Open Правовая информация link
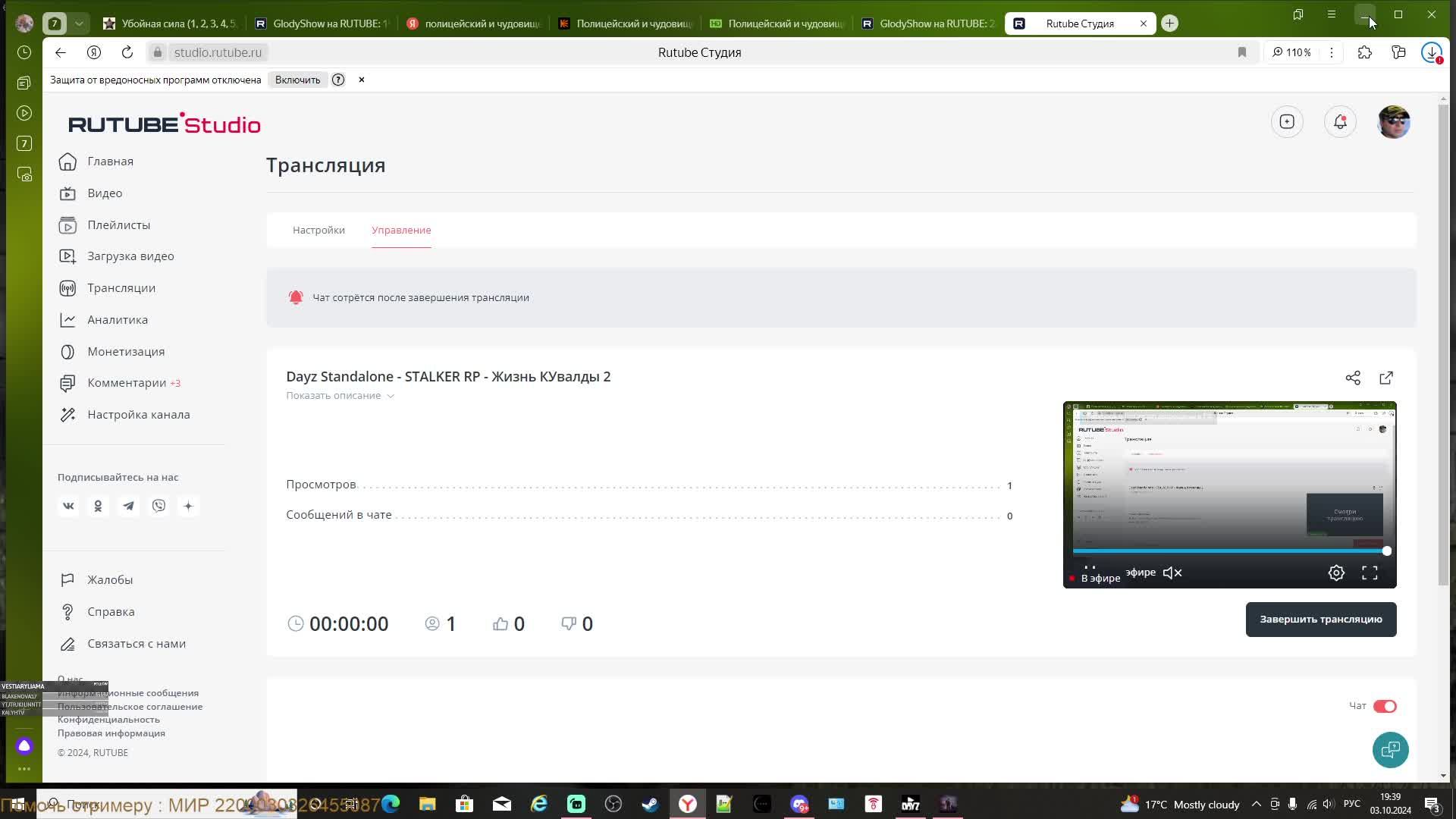The height and width of the screenshot is (819, 1456). pos(111,733)
